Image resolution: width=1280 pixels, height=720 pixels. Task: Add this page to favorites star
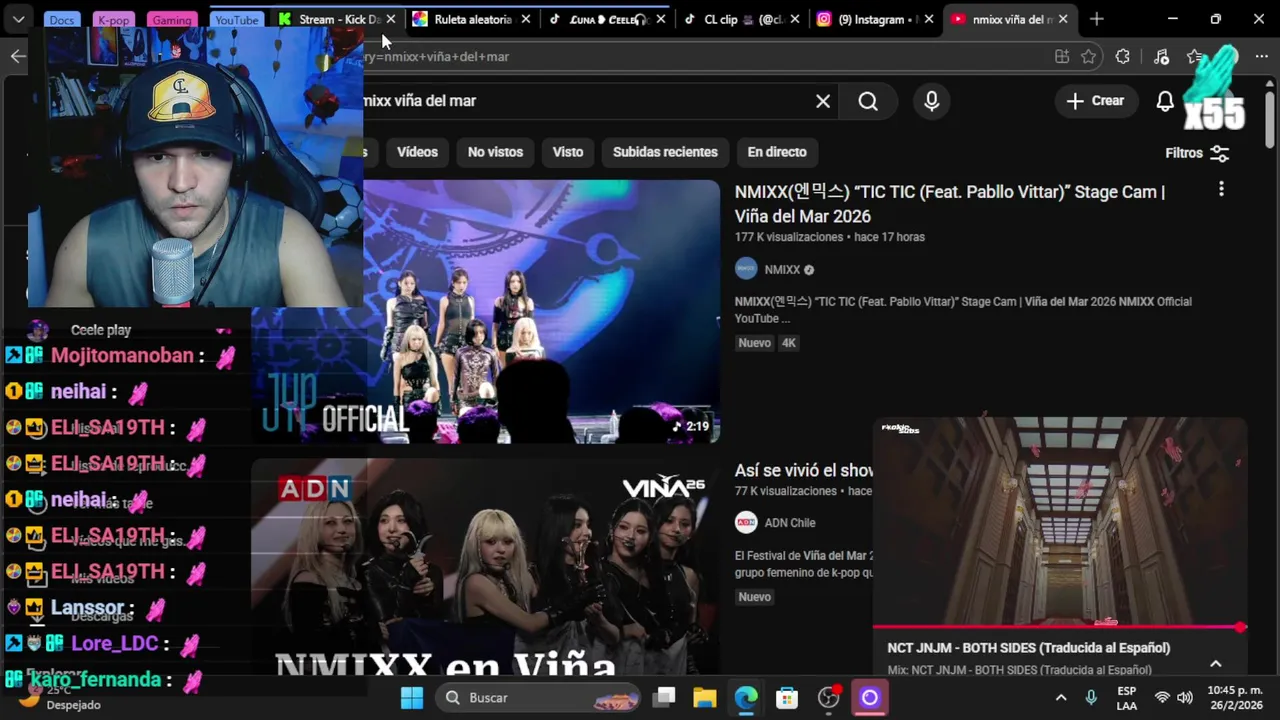[1089, 57]
